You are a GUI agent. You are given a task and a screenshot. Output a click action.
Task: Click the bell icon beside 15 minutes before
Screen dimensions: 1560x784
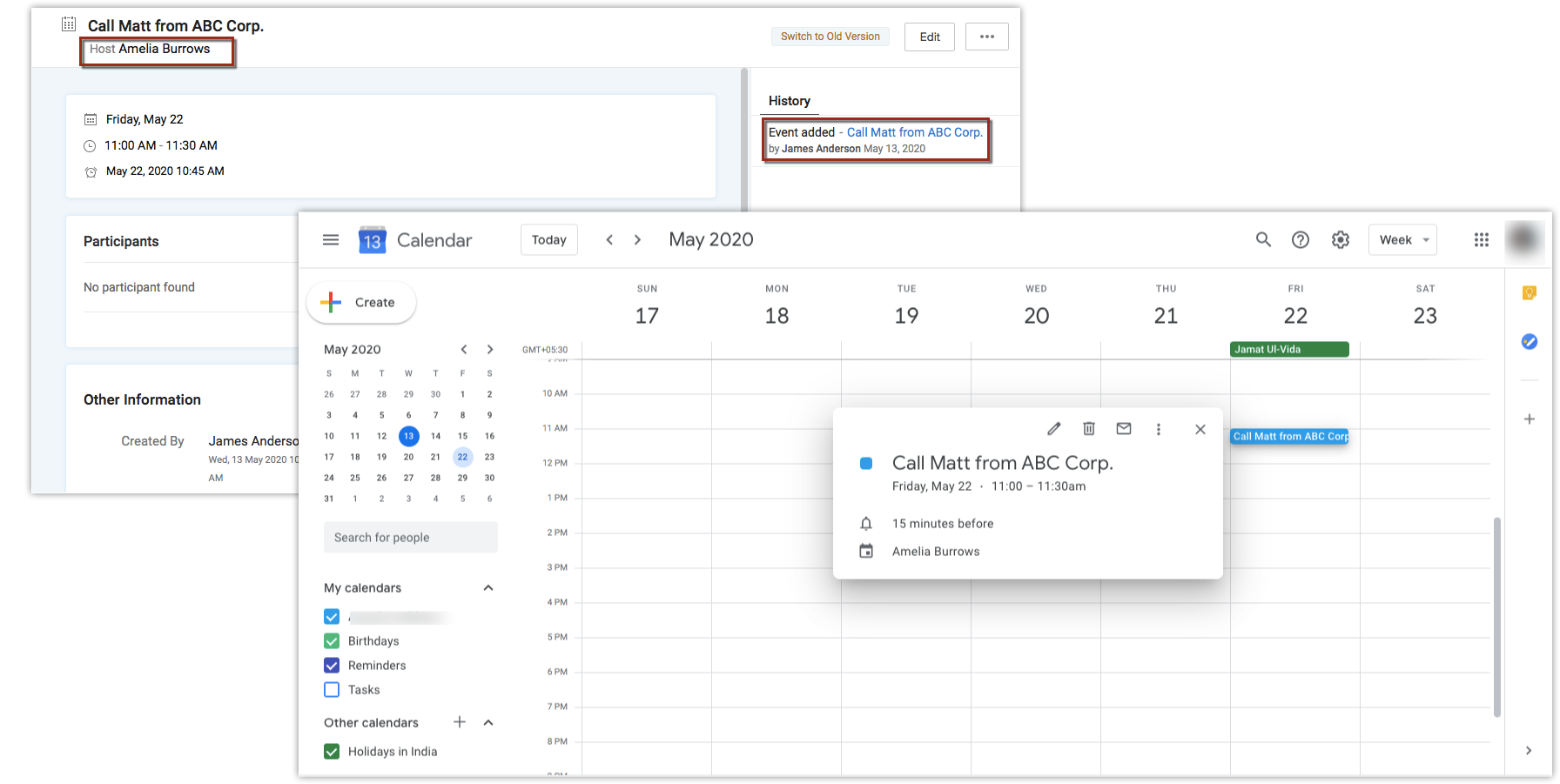click(866, 524)
